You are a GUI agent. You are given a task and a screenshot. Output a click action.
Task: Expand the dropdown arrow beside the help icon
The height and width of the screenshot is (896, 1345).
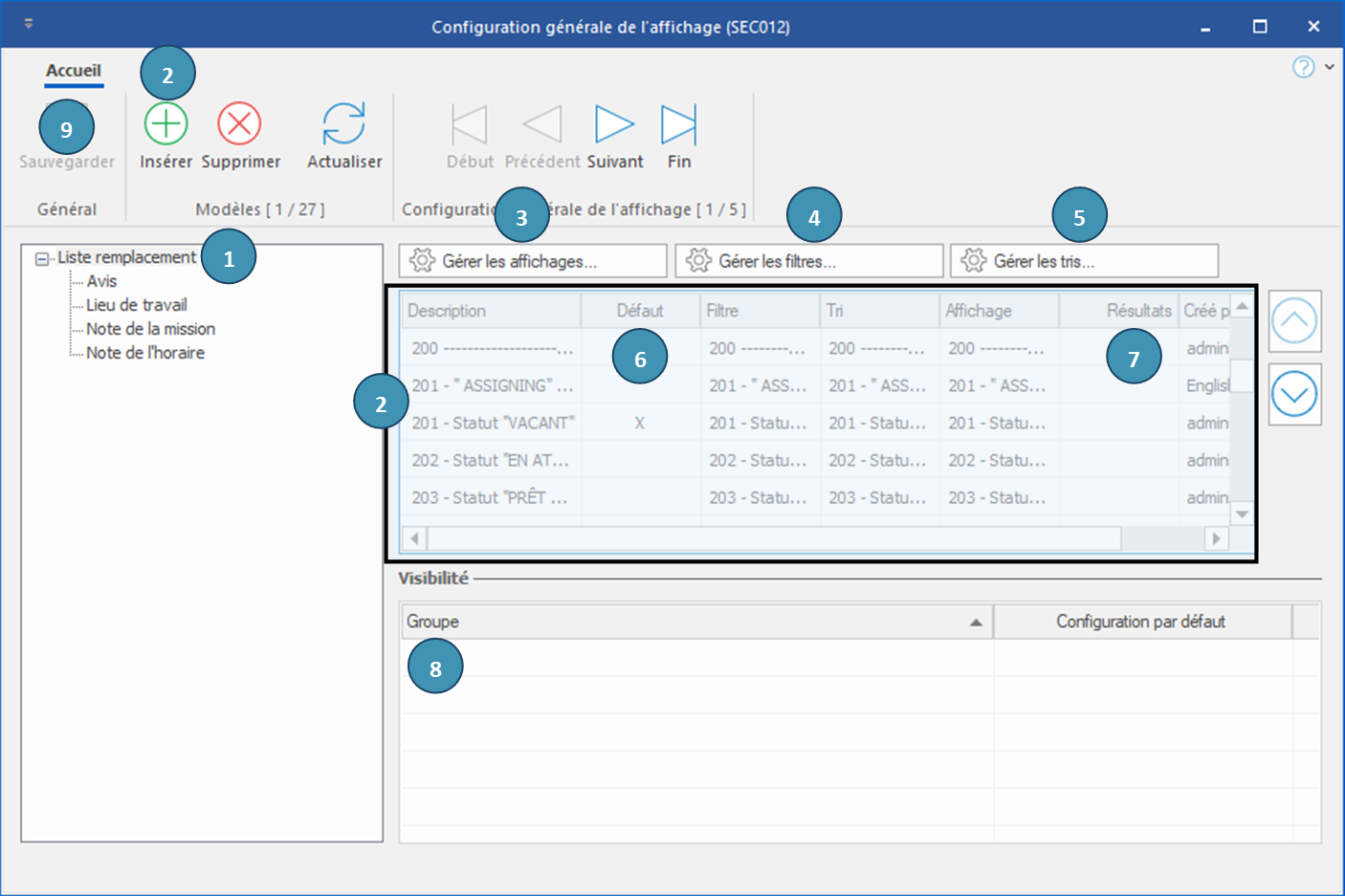tap(1330, 67)
